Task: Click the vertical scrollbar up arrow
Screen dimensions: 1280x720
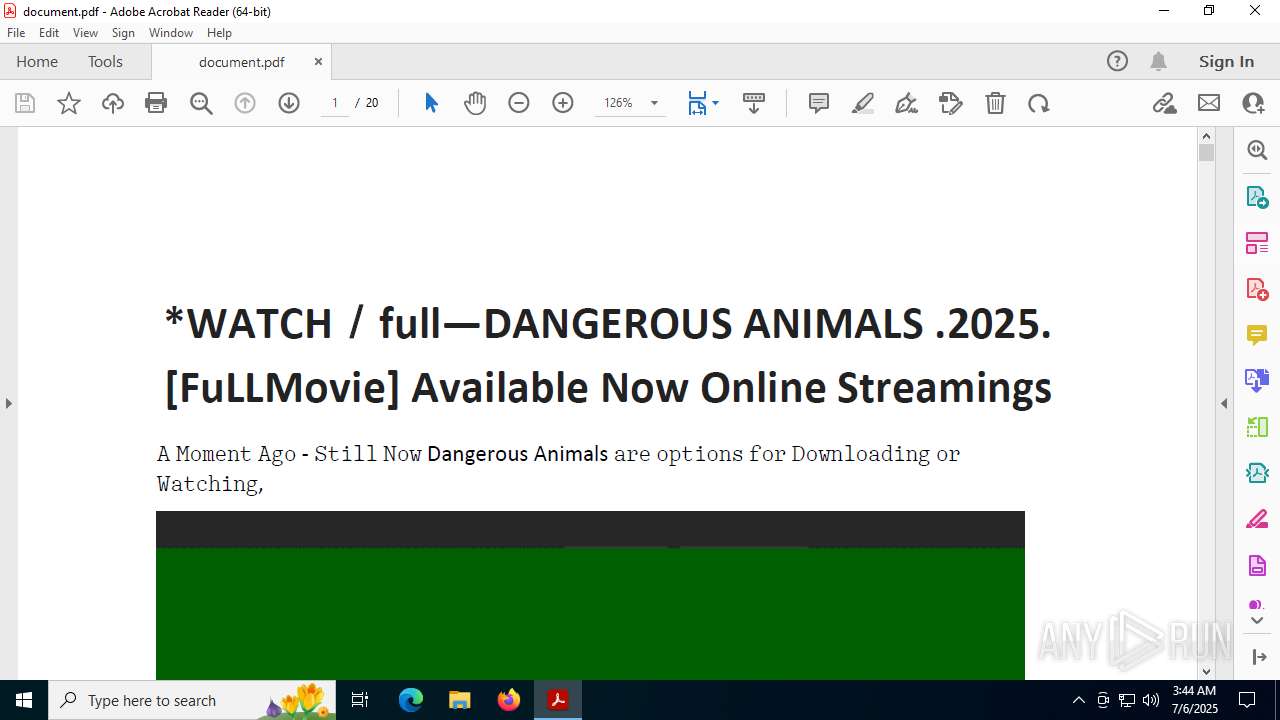Action: pyautogui.click(x=1206, y=136)
